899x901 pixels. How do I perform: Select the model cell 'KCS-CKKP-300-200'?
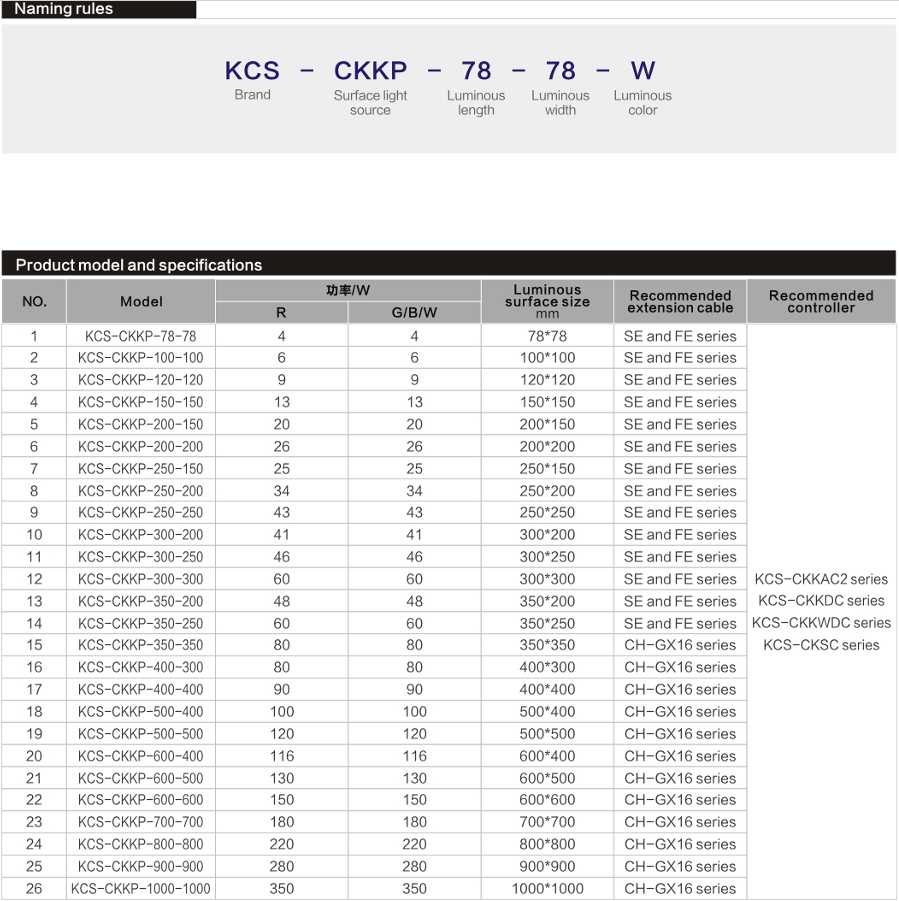tap(141, 534)
